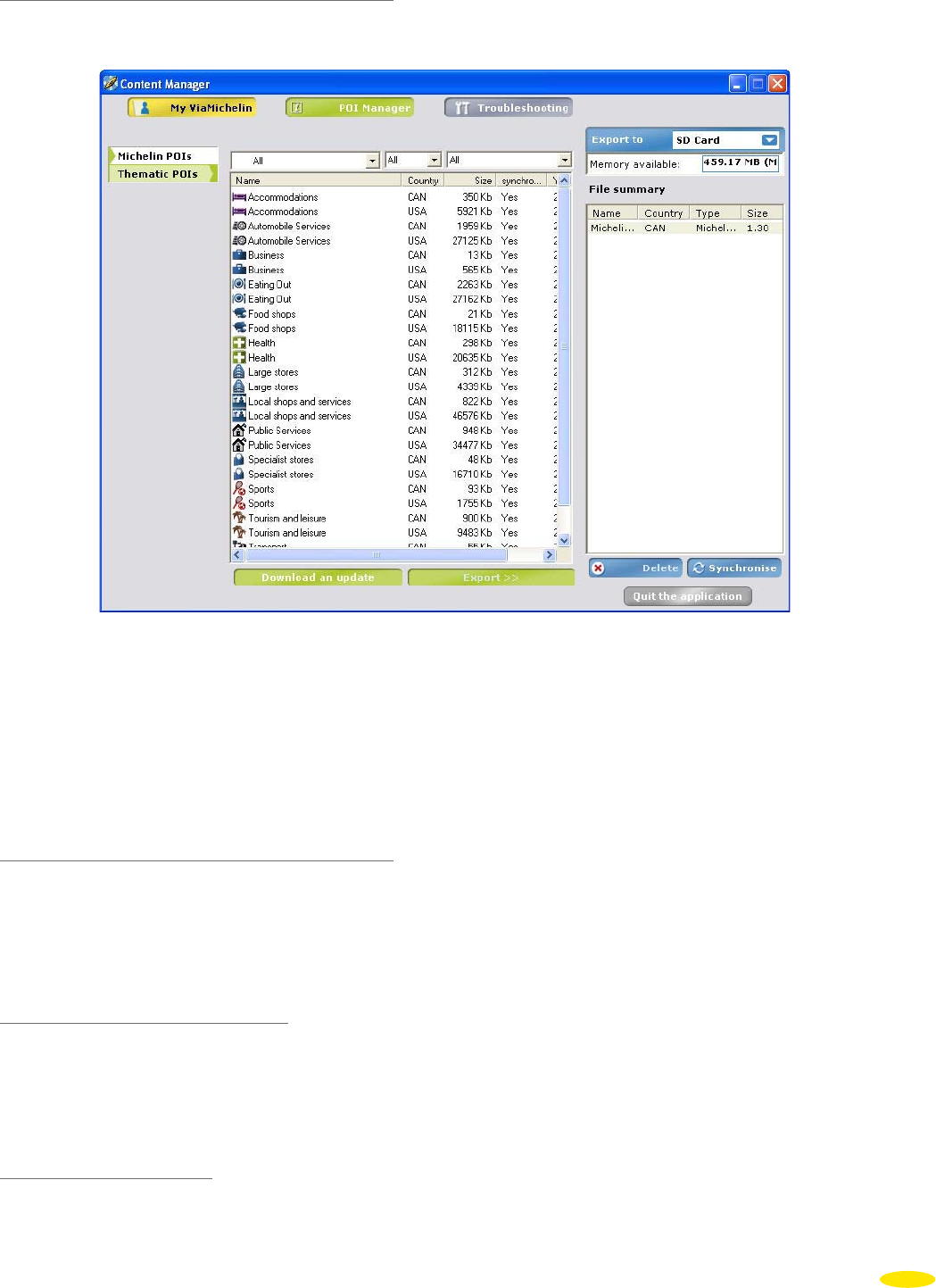Click the Delete button
Screen dimensions: 936x1288
tap(635, 568)
